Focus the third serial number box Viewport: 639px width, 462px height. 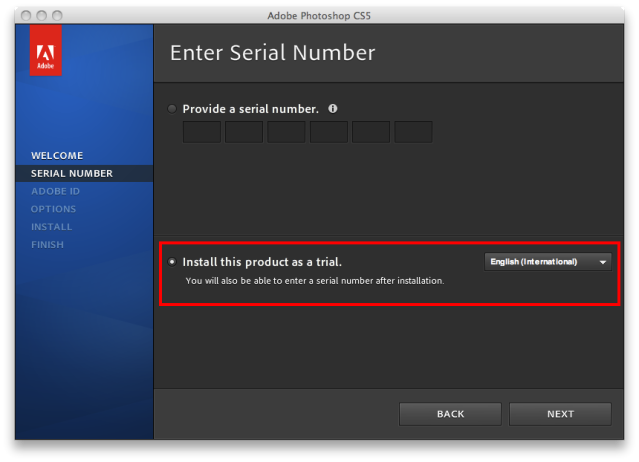(286, 132)
